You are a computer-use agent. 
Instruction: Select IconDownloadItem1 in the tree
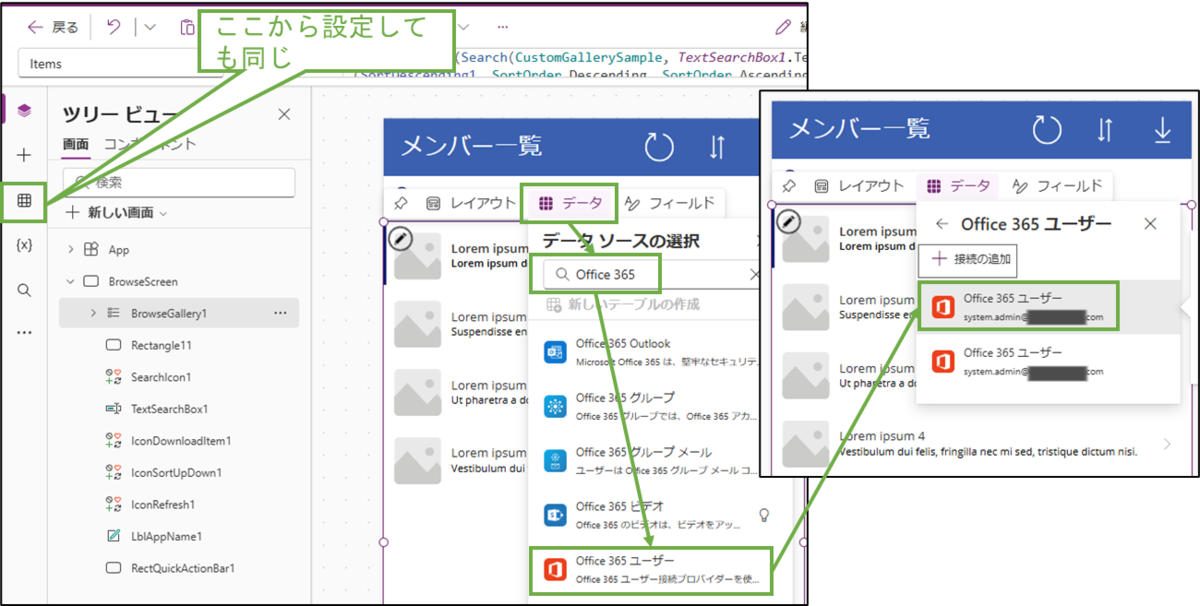click(x=181, y=441)
